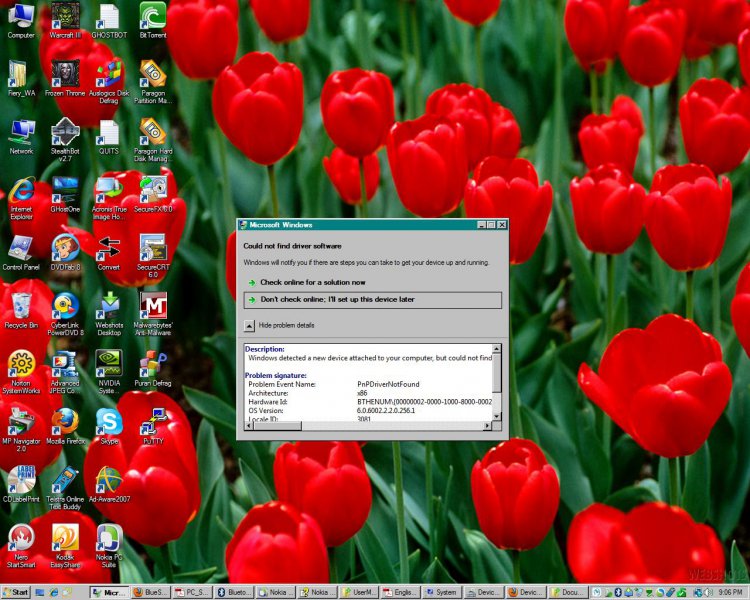Choose Don't check online; set up later

pyautogui.click(x=337, y=299)
